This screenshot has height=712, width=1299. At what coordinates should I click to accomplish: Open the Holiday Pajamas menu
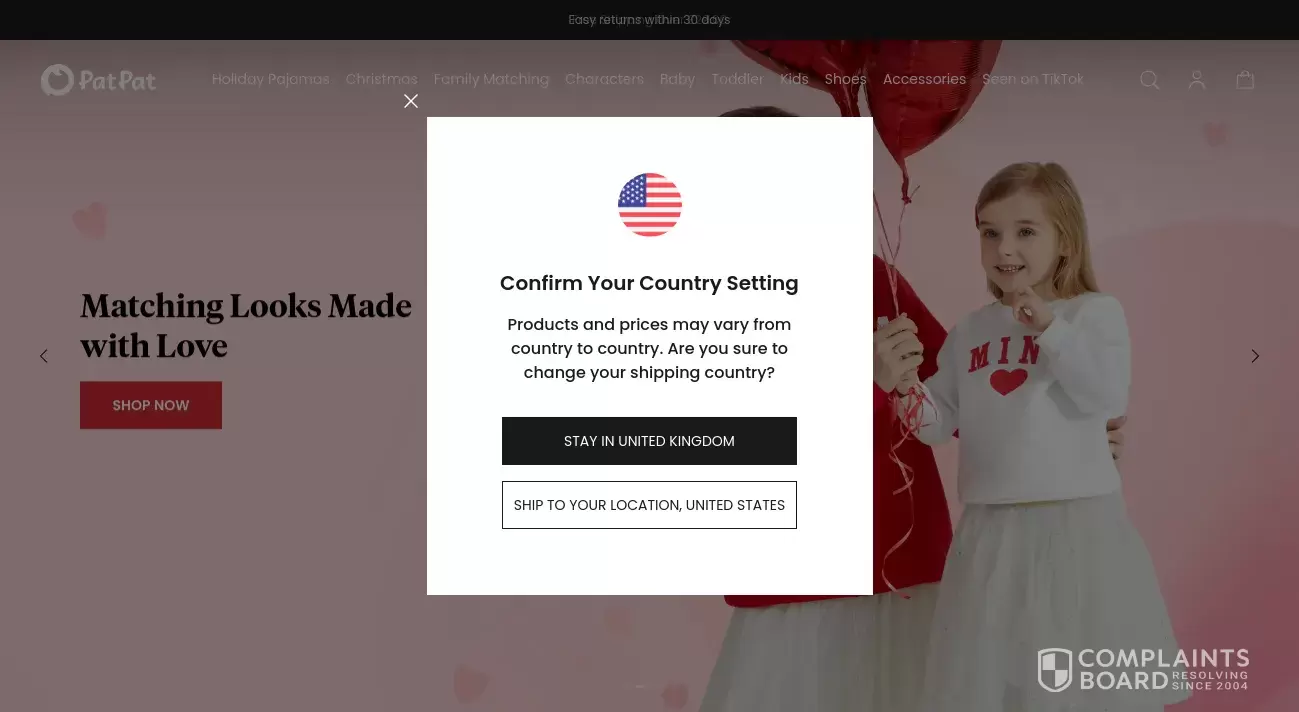point(271,79)
